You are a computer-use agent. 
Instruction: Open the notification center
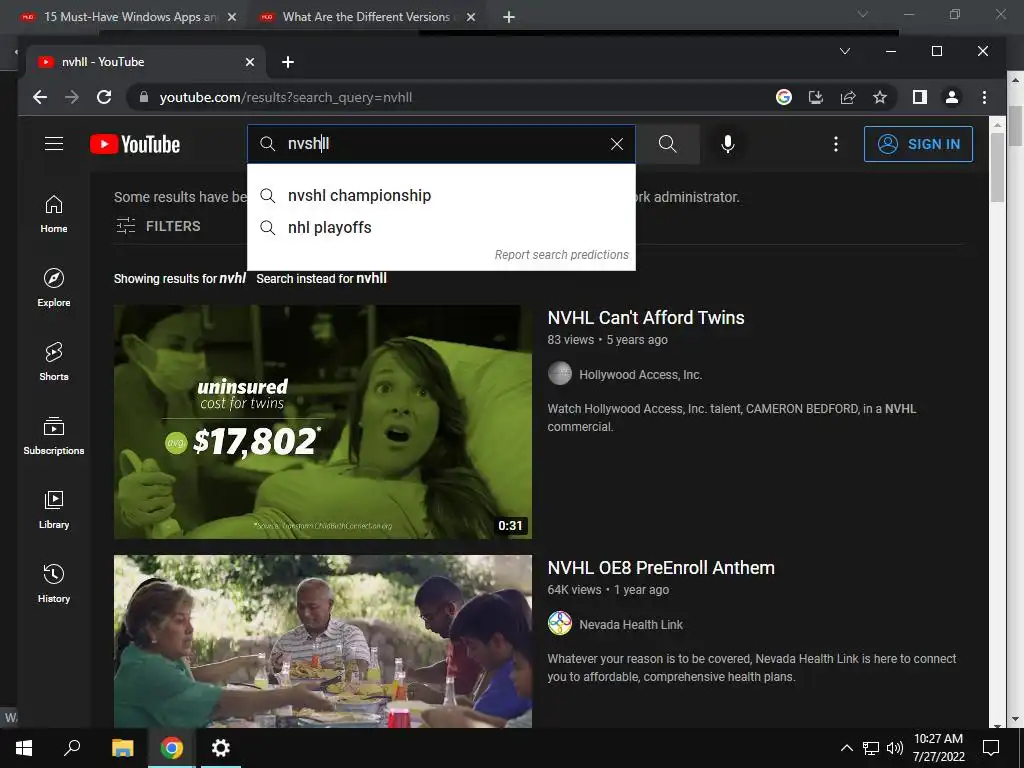[x=991, y=748]
